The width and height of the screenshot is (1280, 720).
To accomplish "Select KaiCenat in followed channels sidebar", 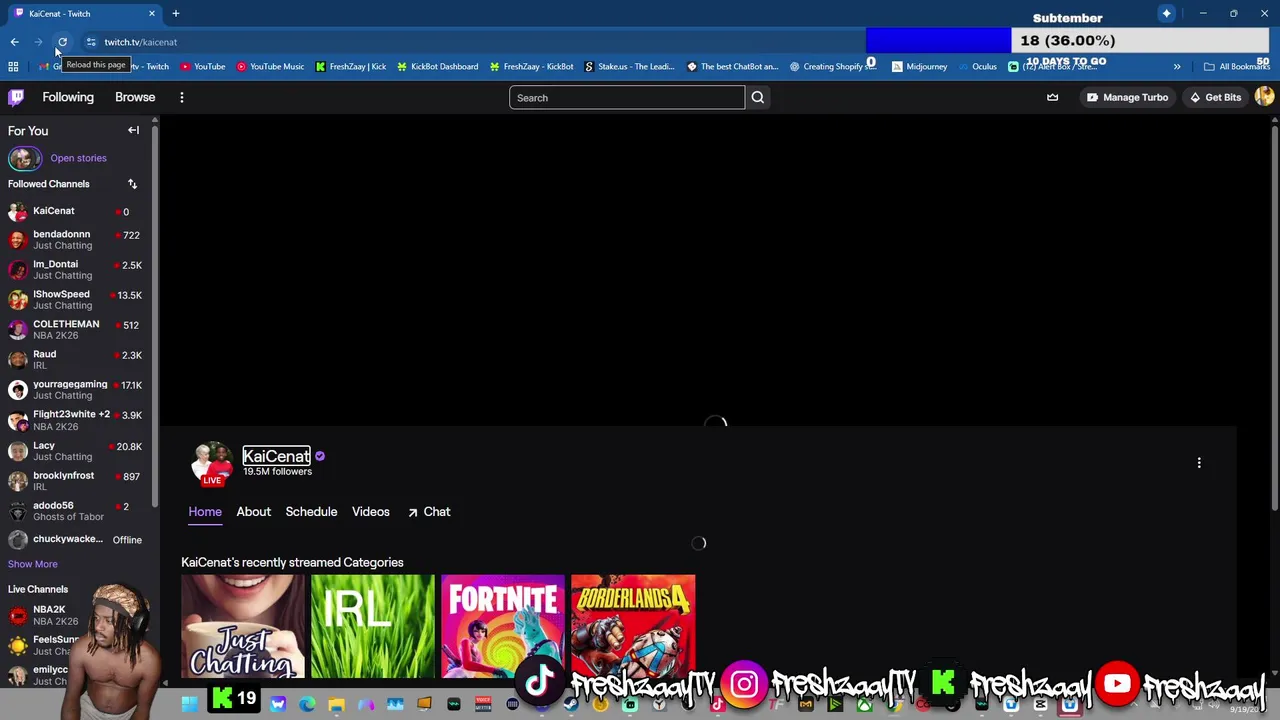I will point(76,211).
